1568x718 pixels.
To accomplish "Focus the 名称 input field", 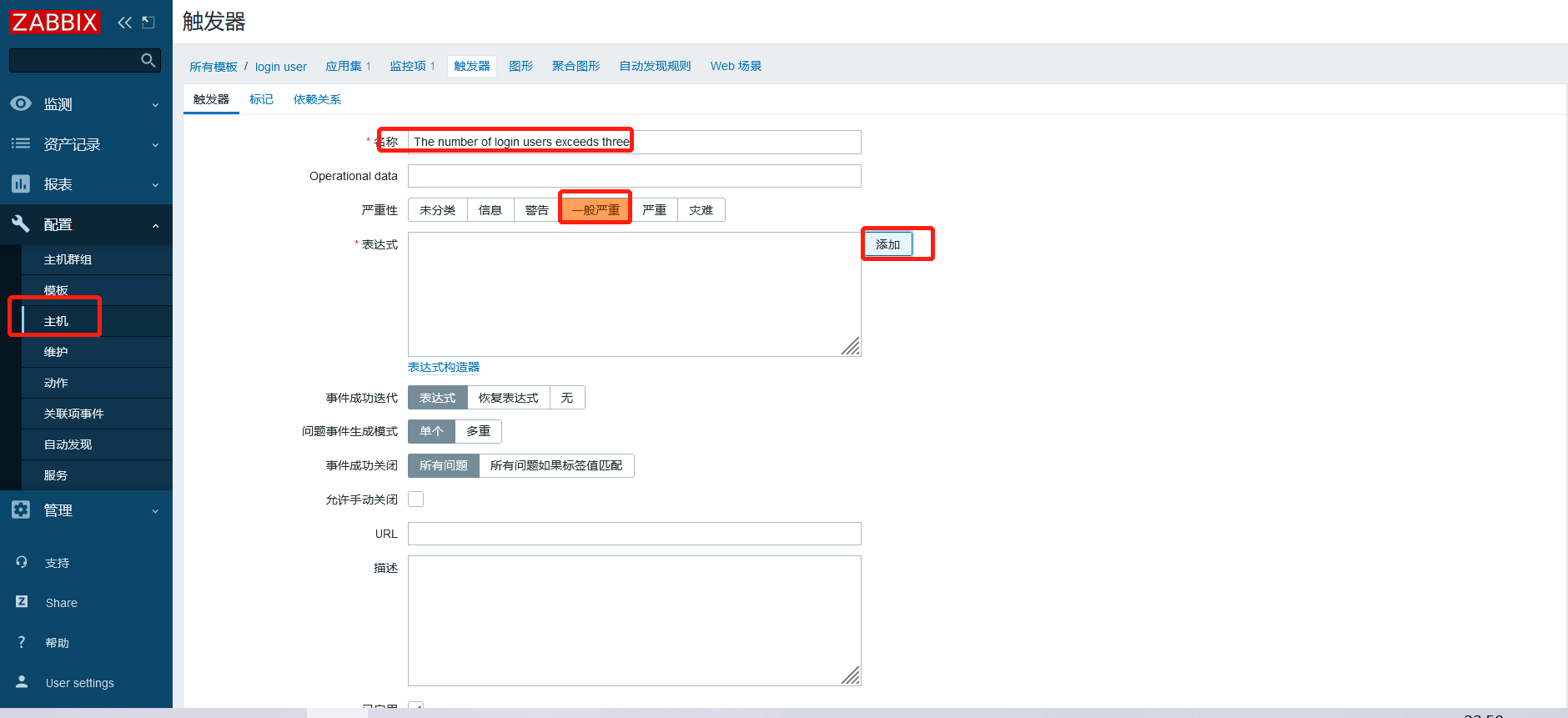I will tap(634, 142).
